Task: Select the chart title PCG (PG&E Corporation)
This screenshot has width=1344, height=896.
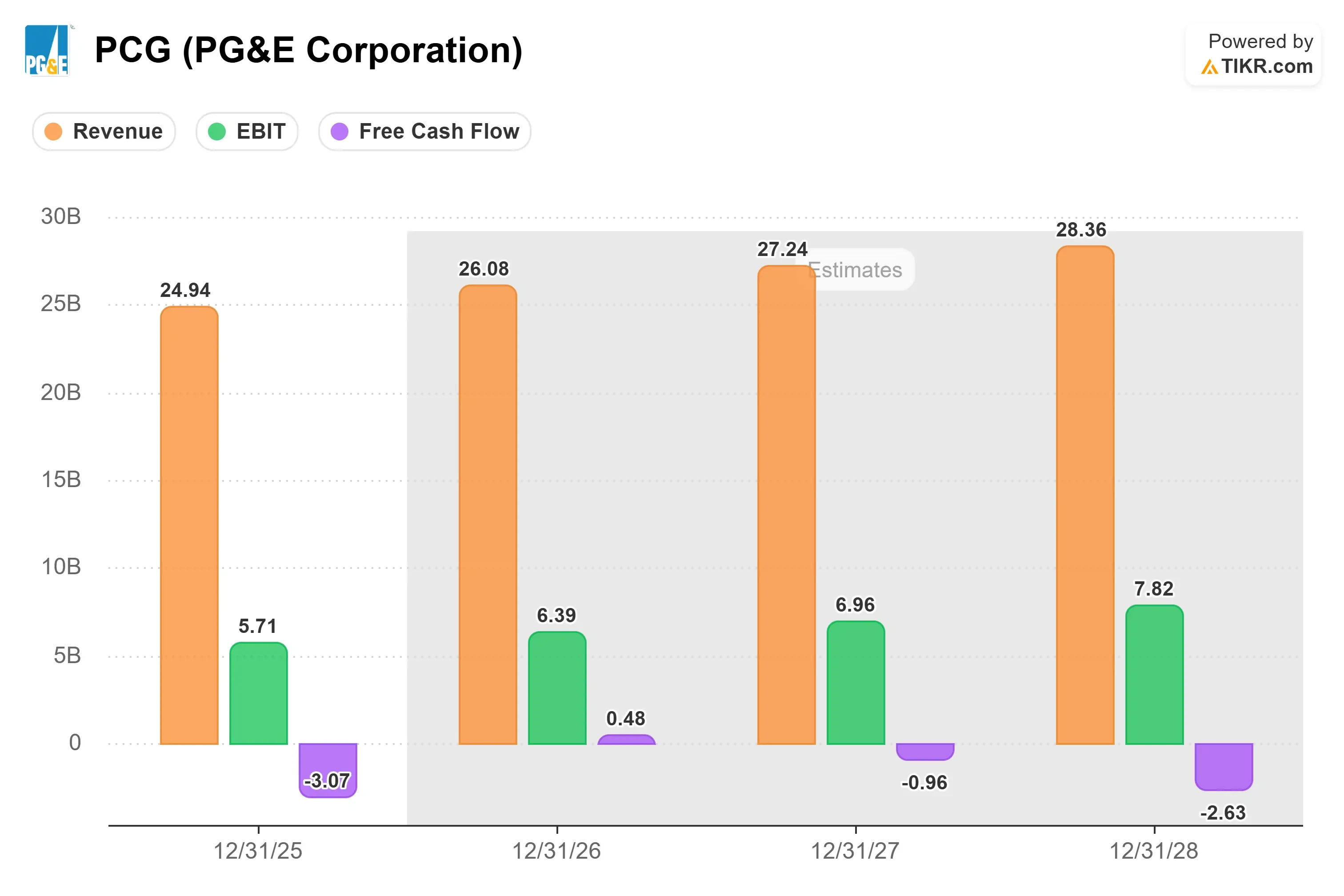Action: 308,50
